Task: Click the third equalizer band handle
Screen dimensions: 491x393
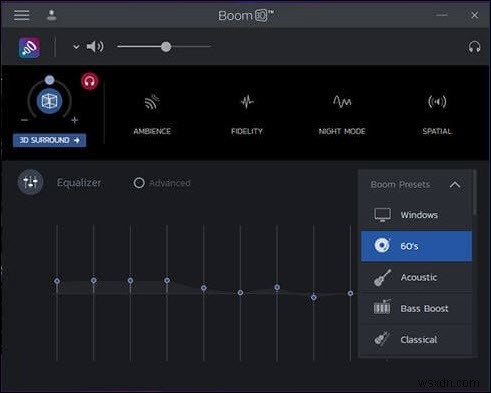Action: 130,281
